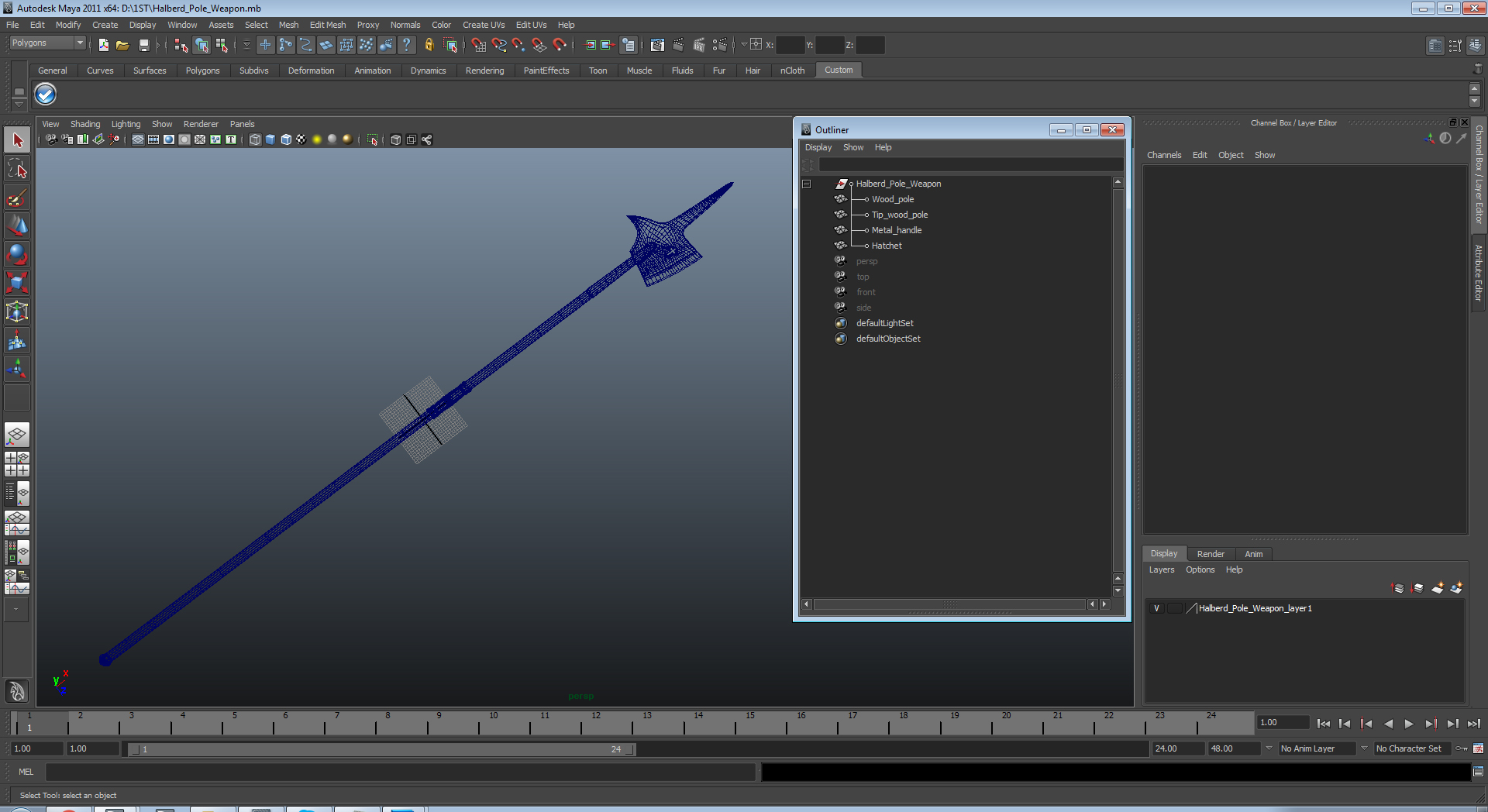1488x812 pixels.
Task: Open the layer editor Options menu
Action: (x=1200, y=569)
